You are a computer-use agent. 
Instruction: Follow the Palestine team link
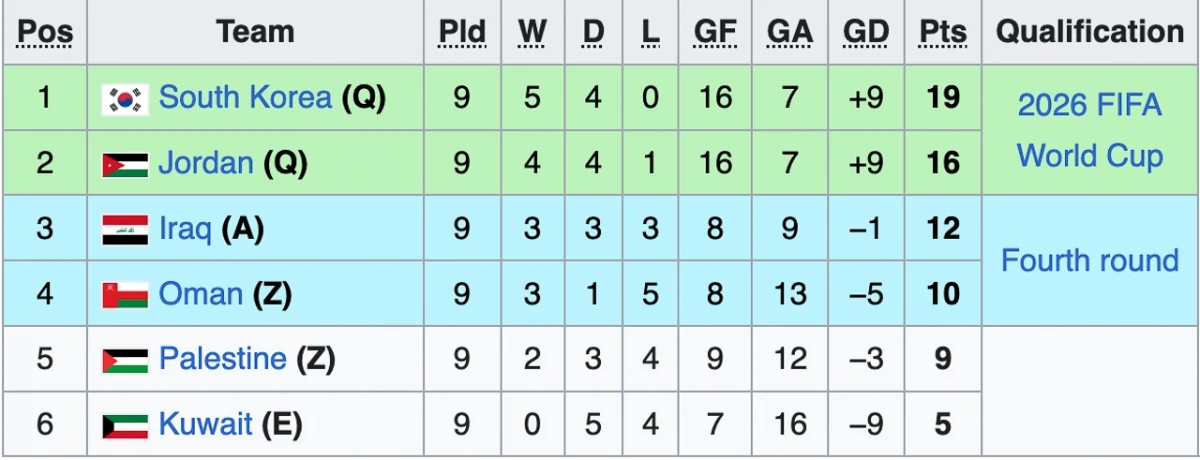pyautogui.click(x=223, y=358)
